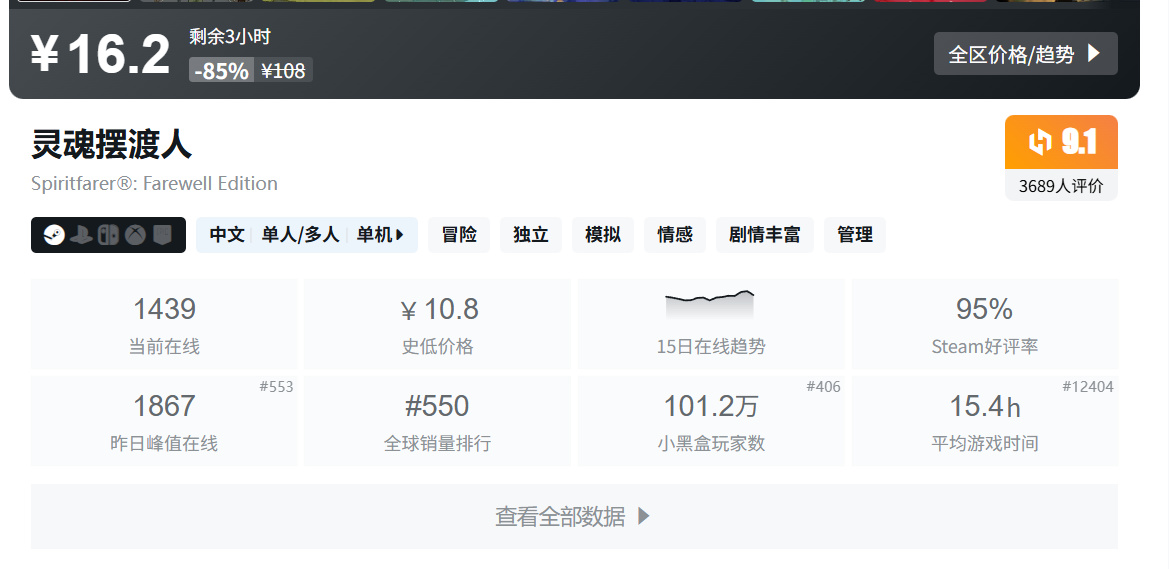The height and width of the screenshot is (569, 1169).
Task: Click the 平均游戏时间 15.4h stat card
Action: (x=984, y=421)
